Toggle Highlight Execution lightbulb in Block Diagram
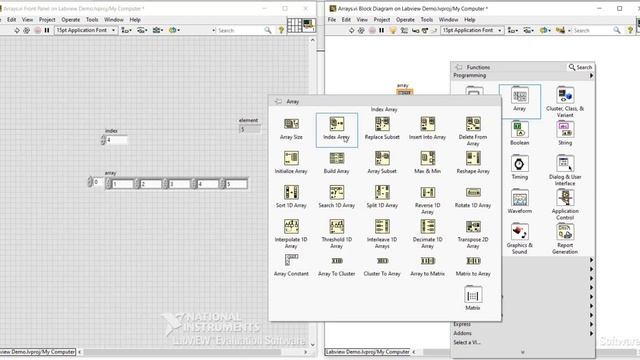Image resolution: width=640 pixels, height=360 pixels. point(393,30)
